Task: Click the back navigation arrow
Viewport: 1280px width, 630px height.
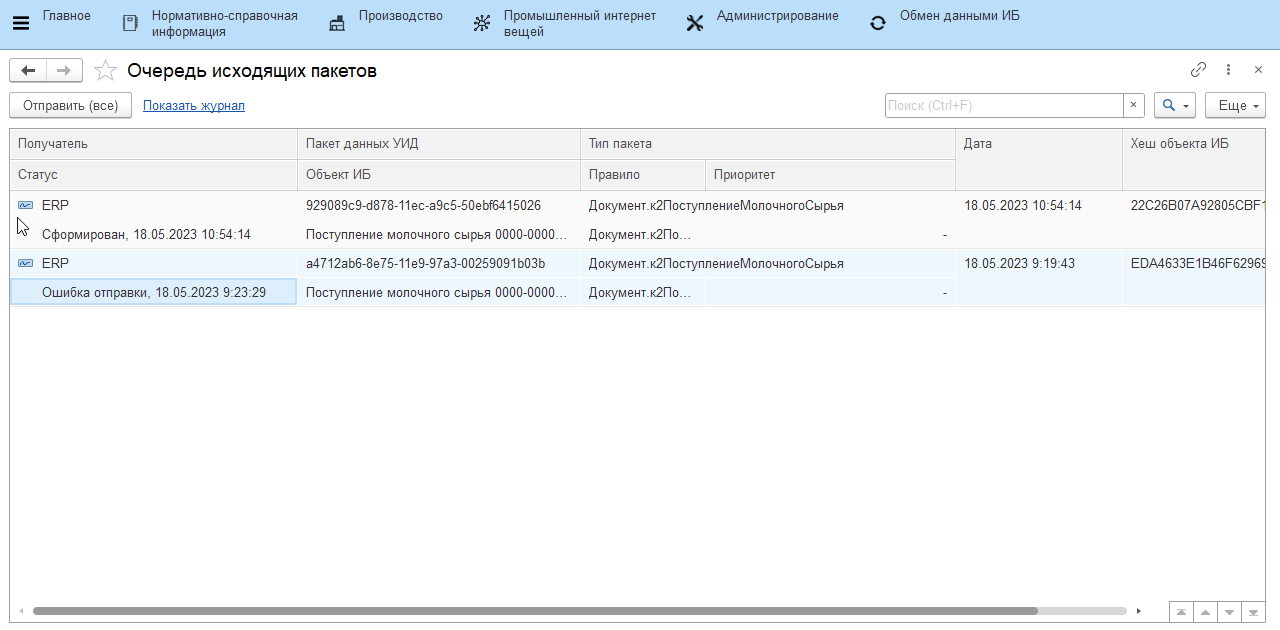Action: (x=28, y=70)
